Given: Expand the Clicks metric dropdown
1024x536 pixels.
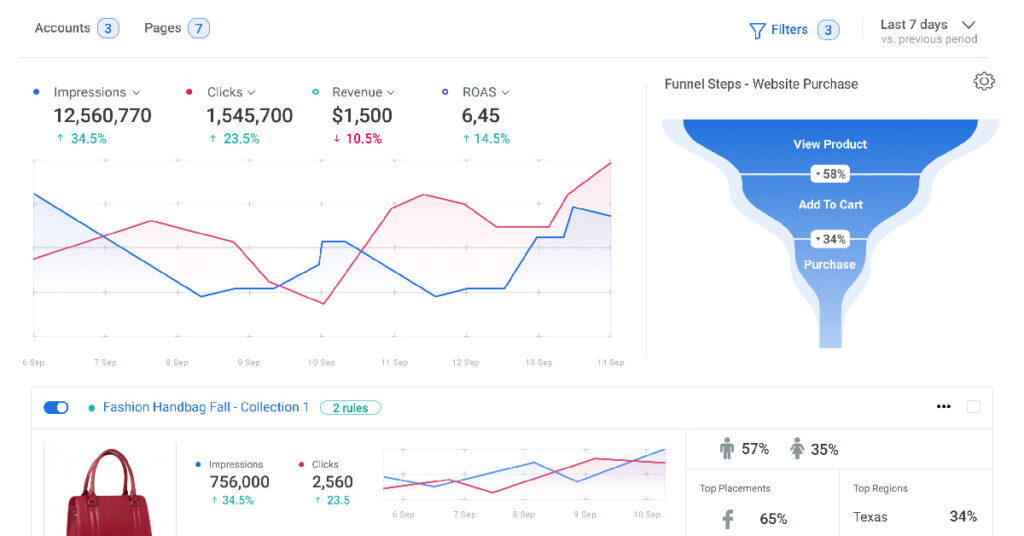Looking at the screenshot, I should pyautogui.click(x=251, y=92).
